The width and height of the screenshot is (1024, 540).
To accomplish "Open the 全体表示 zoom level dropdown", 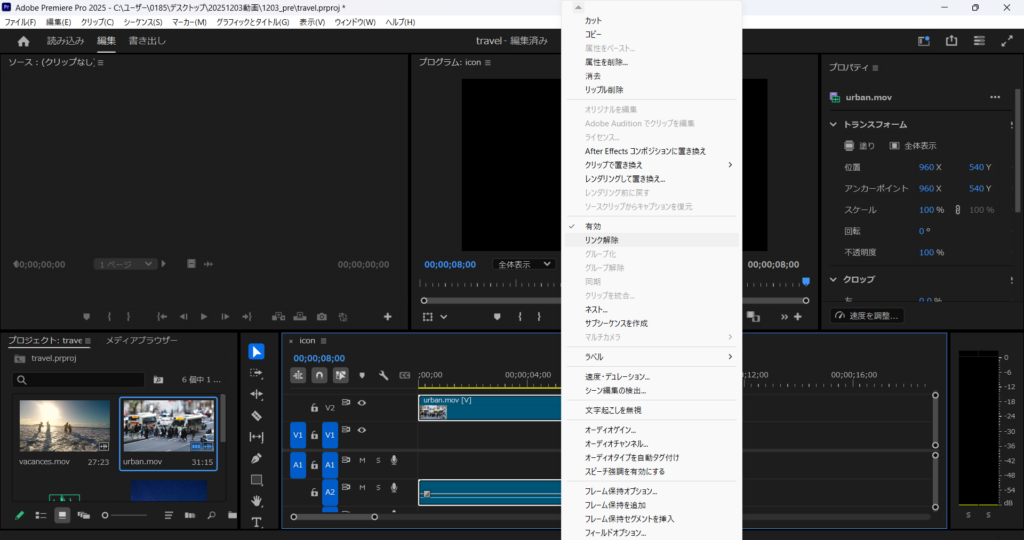I will tap(524, 264).
